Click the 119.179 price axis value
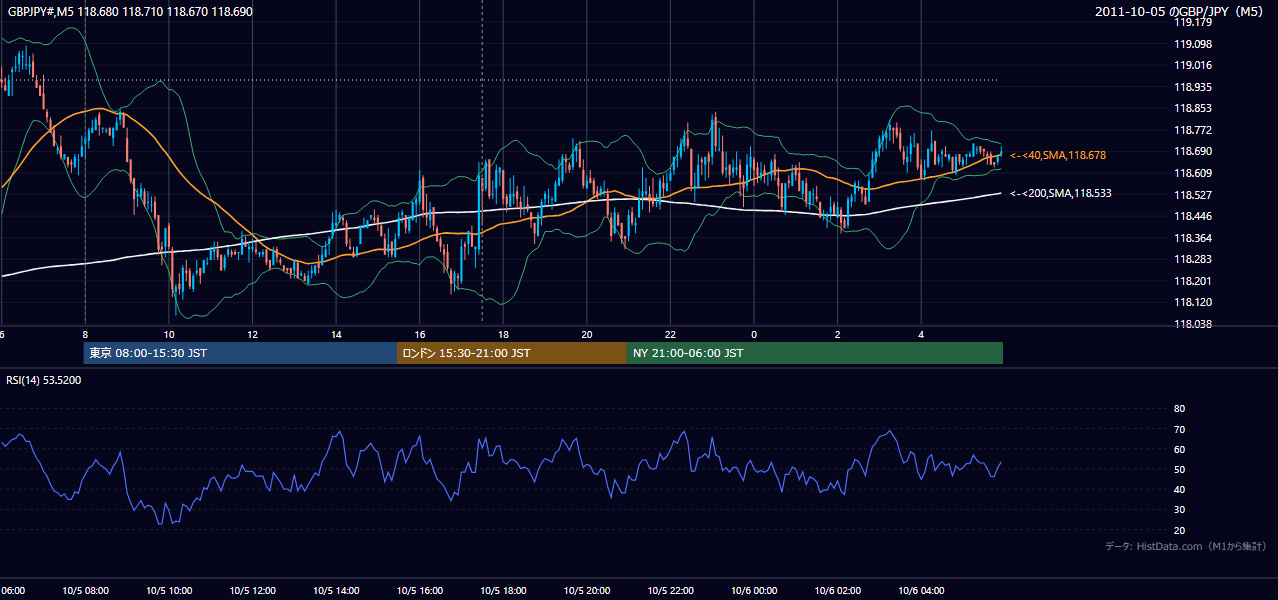Screen dimensions: 1278x600 [1192, 23]
